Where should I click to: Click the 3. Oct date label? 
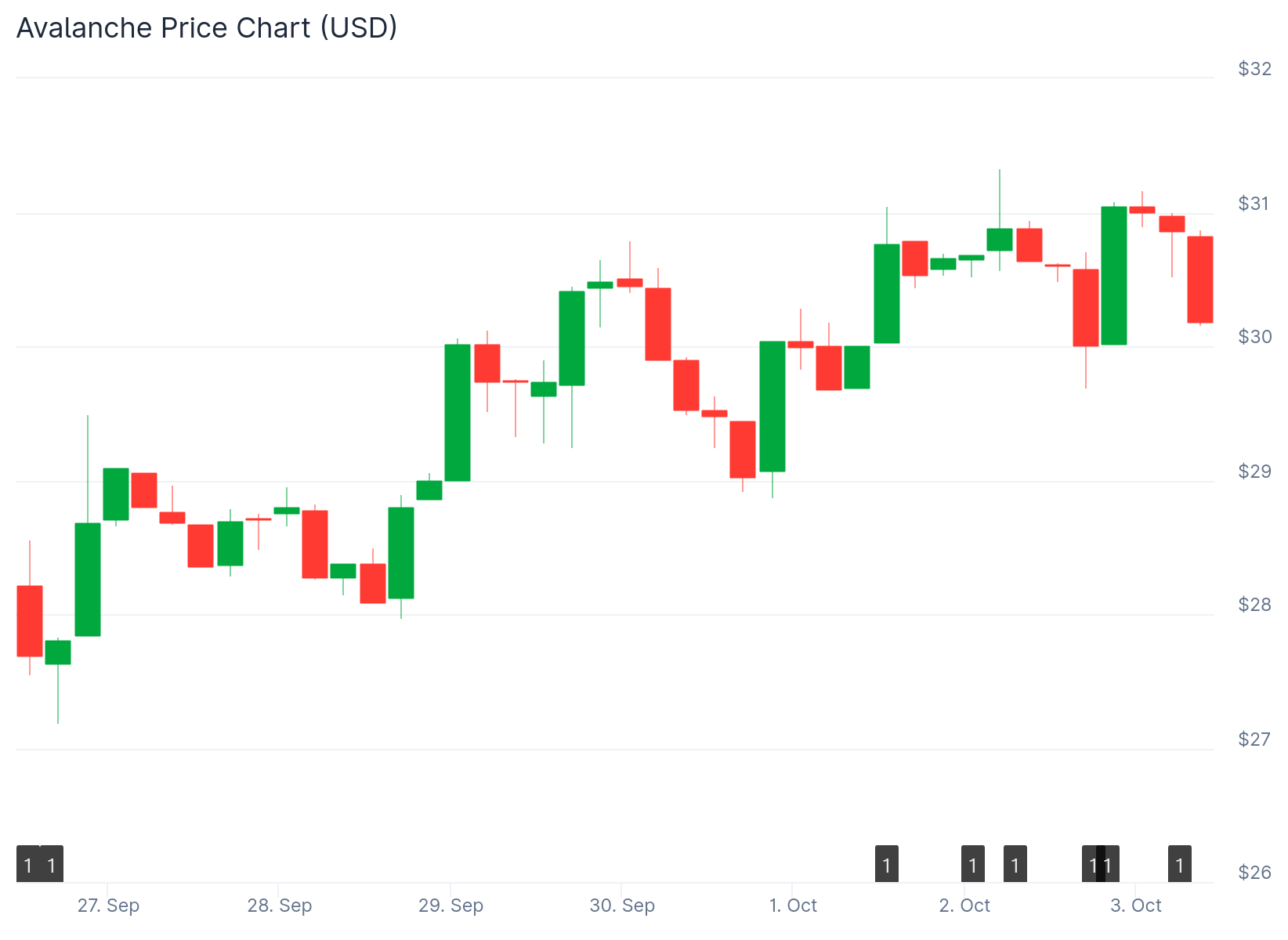click(x=1136, y=906)
